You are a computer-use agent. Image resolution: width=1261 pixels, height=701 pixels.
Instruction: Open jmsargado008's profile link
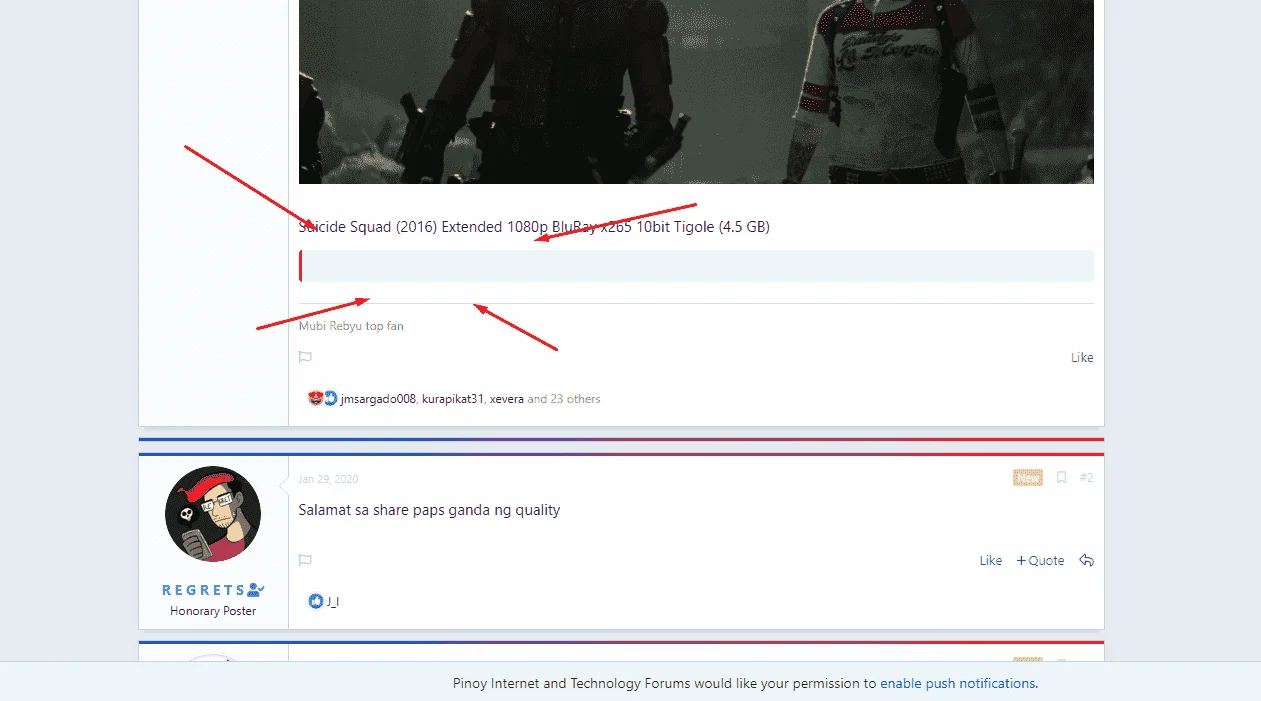tap(378, 399)
